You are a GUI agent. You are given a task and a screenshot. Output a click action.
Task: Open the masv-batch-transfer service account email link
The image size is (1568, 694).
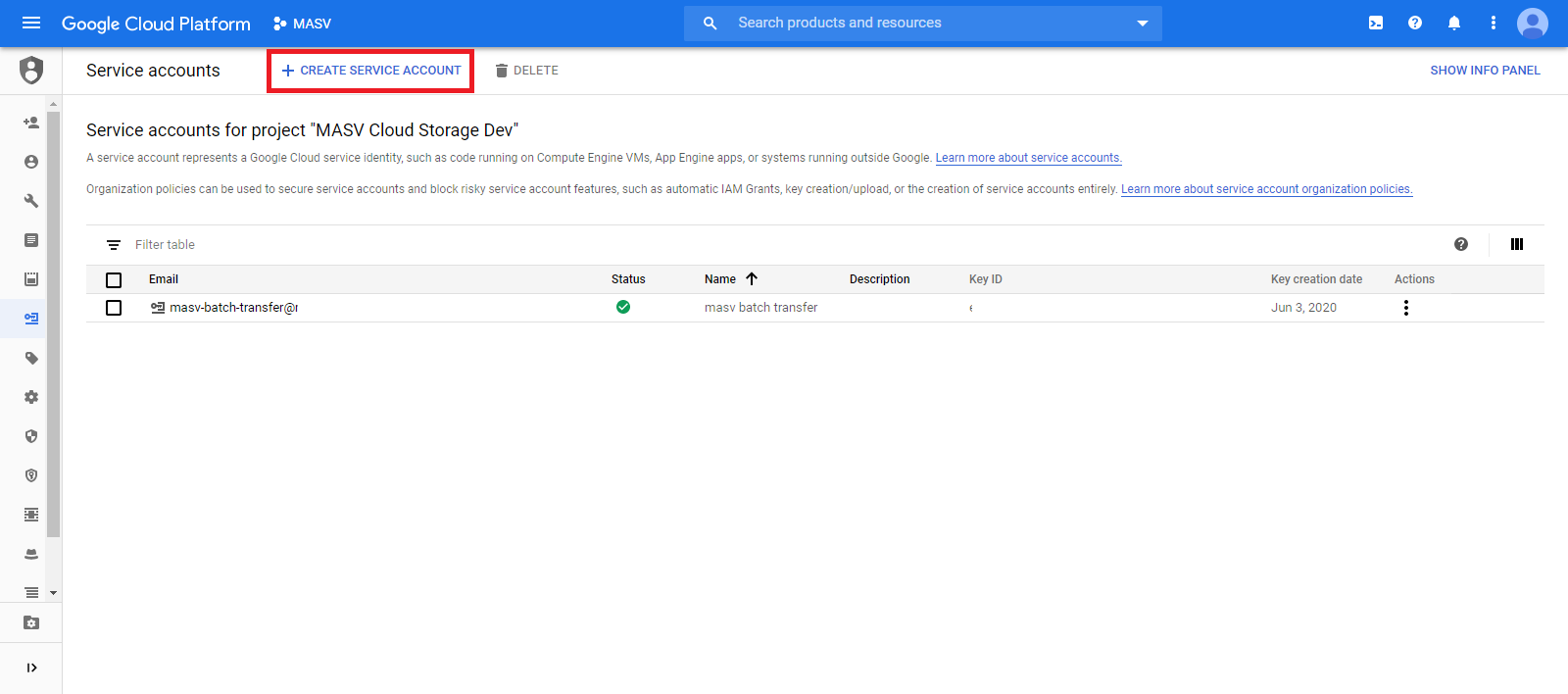[x=233, y=308]
